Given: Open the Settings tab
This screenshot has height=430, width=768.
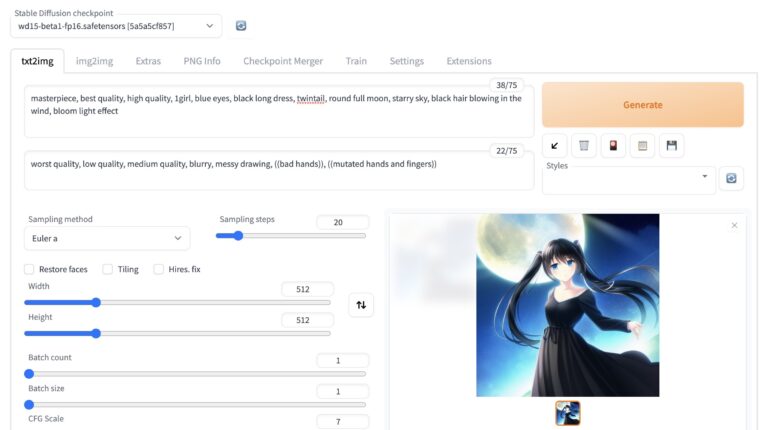Looking at the screenshot, I should pos(407,61).
